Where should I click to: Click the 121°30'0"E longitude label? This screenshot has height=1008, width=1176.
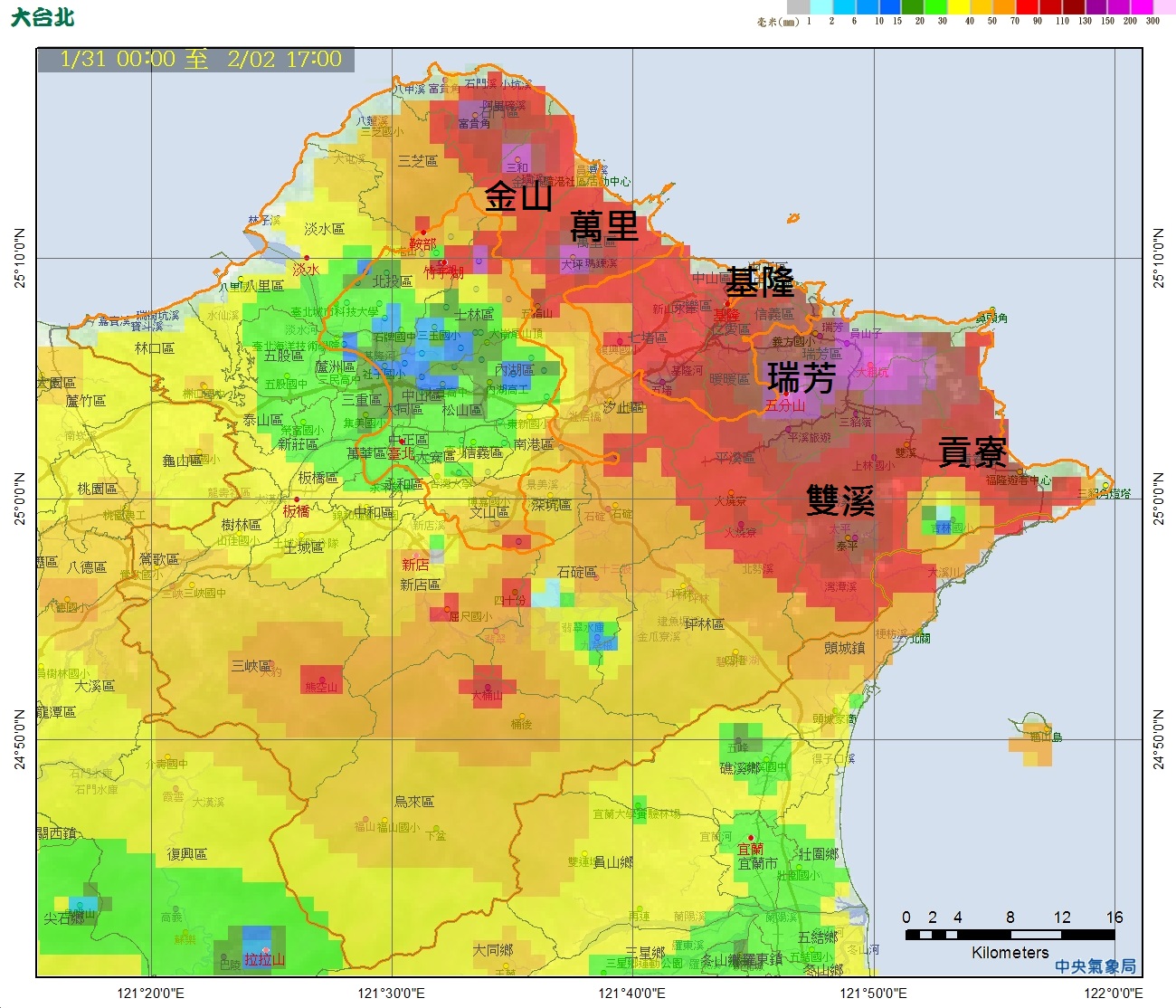click(391, 994)
